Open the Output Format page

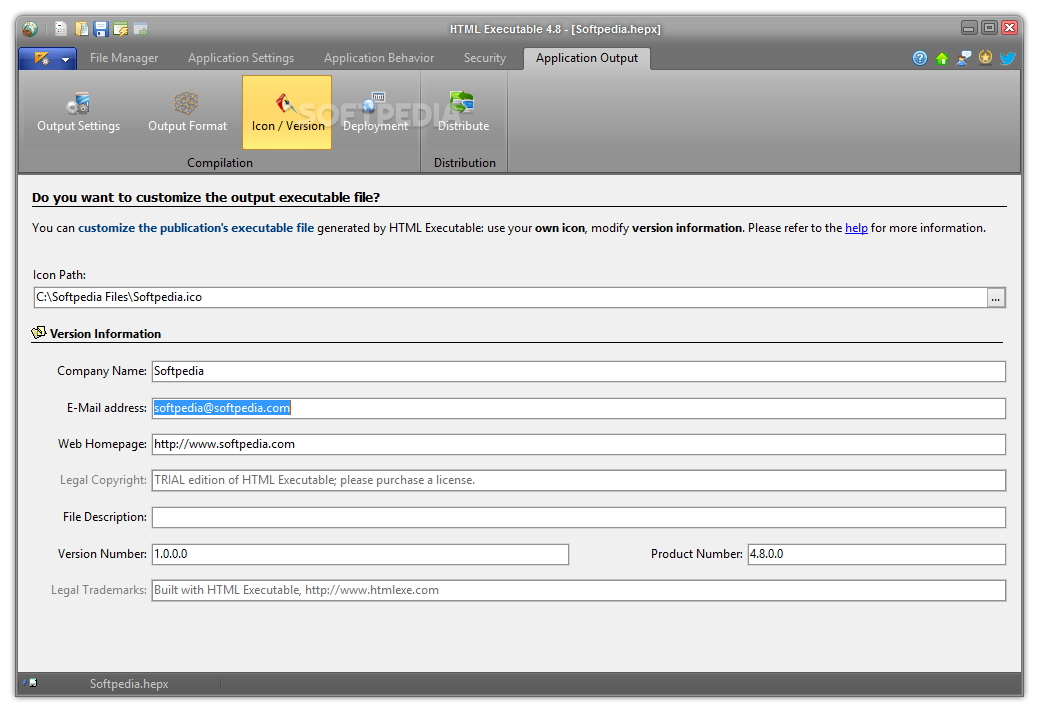pyautogui.click(x=187, y=112)
